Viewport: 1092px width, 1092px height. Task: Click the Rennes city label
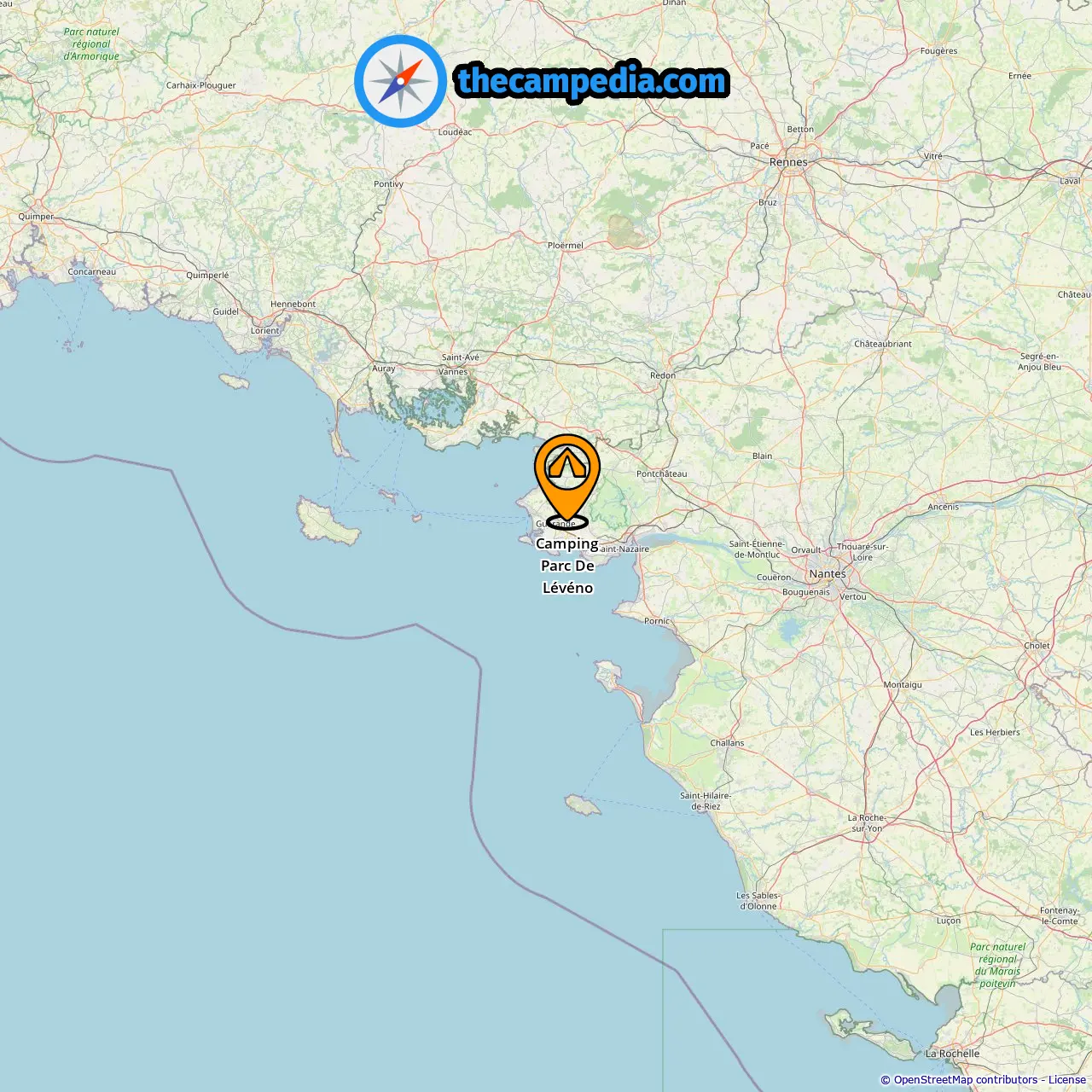click(788, 162)
